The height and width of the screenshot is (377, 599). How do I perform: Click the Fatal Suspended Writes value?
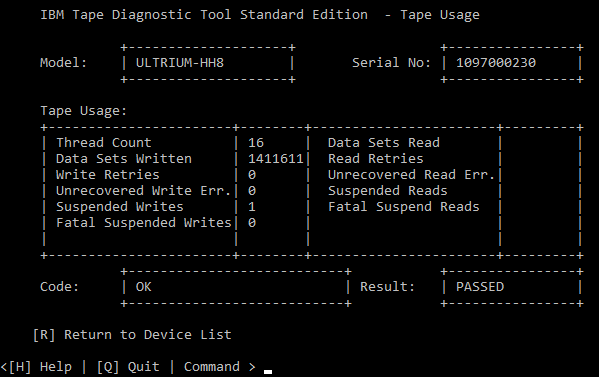pos(252,223)
